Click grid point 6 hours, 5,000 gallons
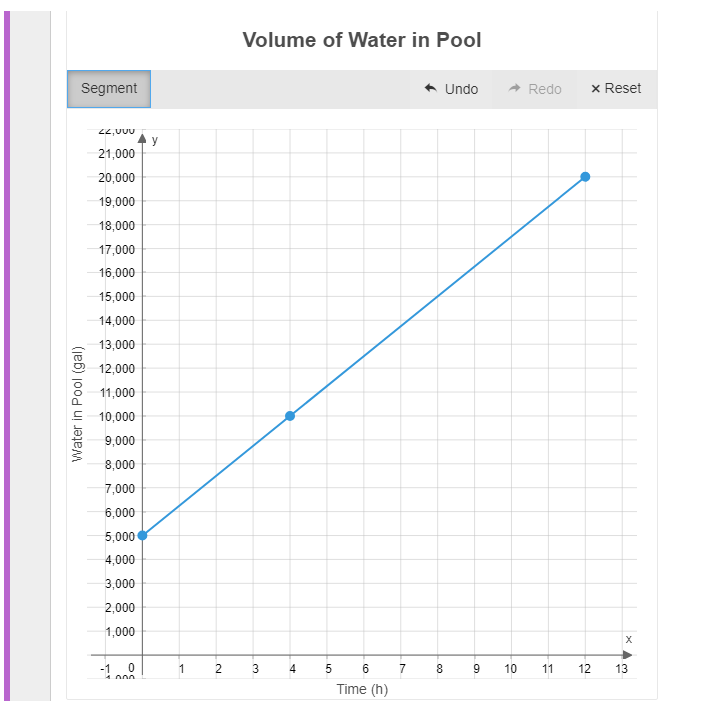 pyautogui.click(x=364, y=535)
